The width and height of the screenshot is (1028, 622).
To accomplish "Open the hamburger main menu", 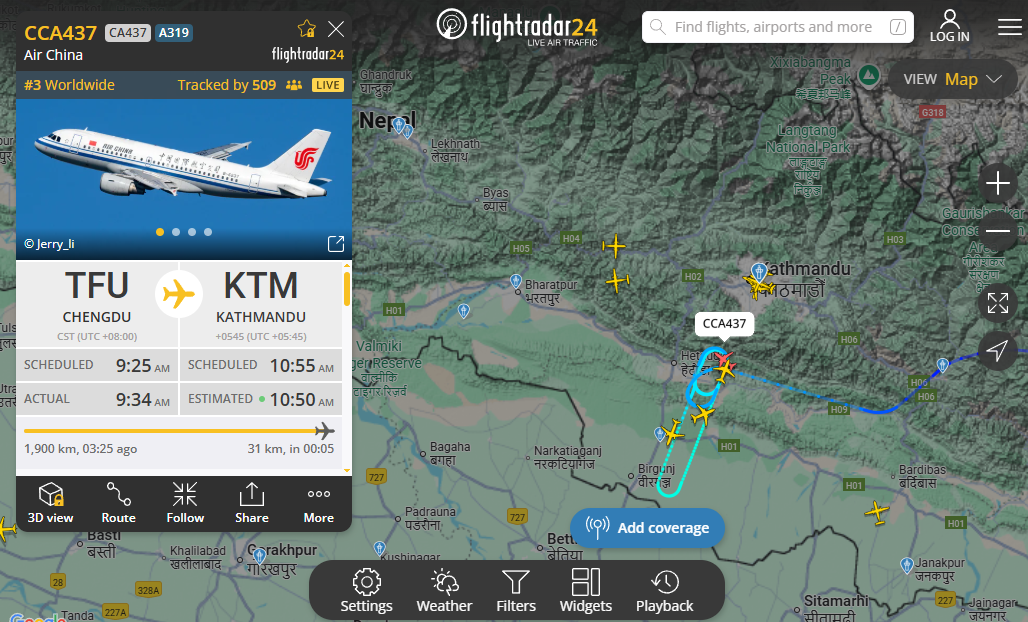I will coord(1010,27).
